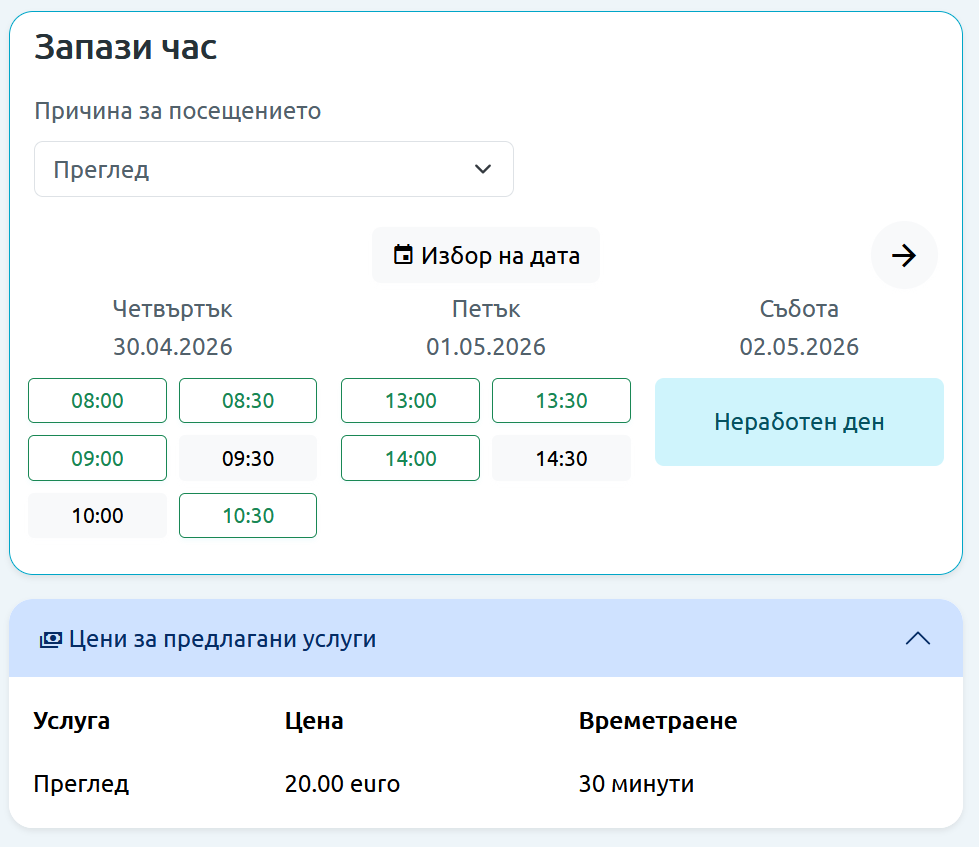Viewport: 979px width, 847px height.
Task: Click the 20.00 euro price cell
Action: 342,784
